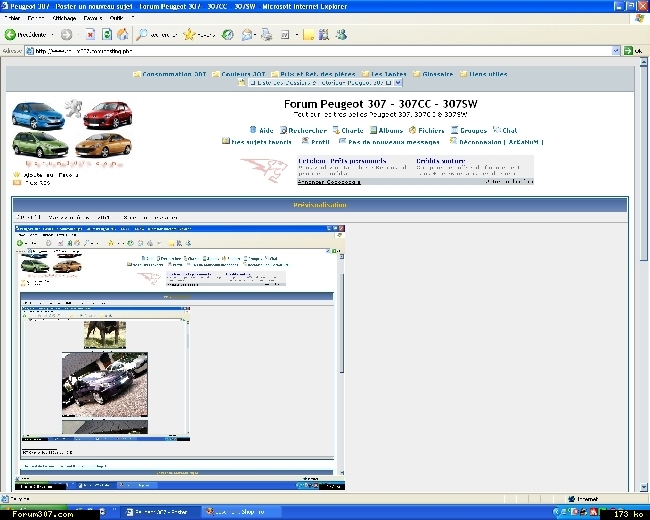The width and height of the screenshot is (650, 520).
Task: Open the Précédente back history dropdown arrow
Action: pos(53,35)
